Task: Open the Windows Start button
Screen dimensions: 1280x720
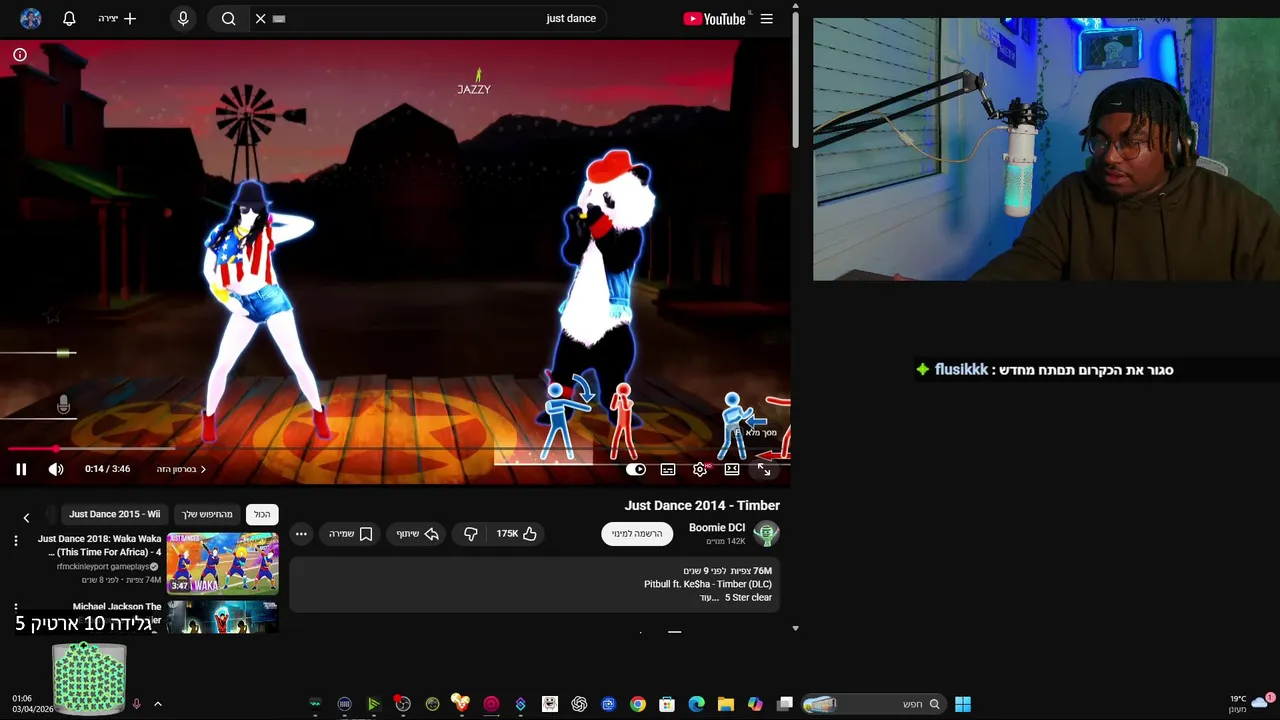Action: 962,704
